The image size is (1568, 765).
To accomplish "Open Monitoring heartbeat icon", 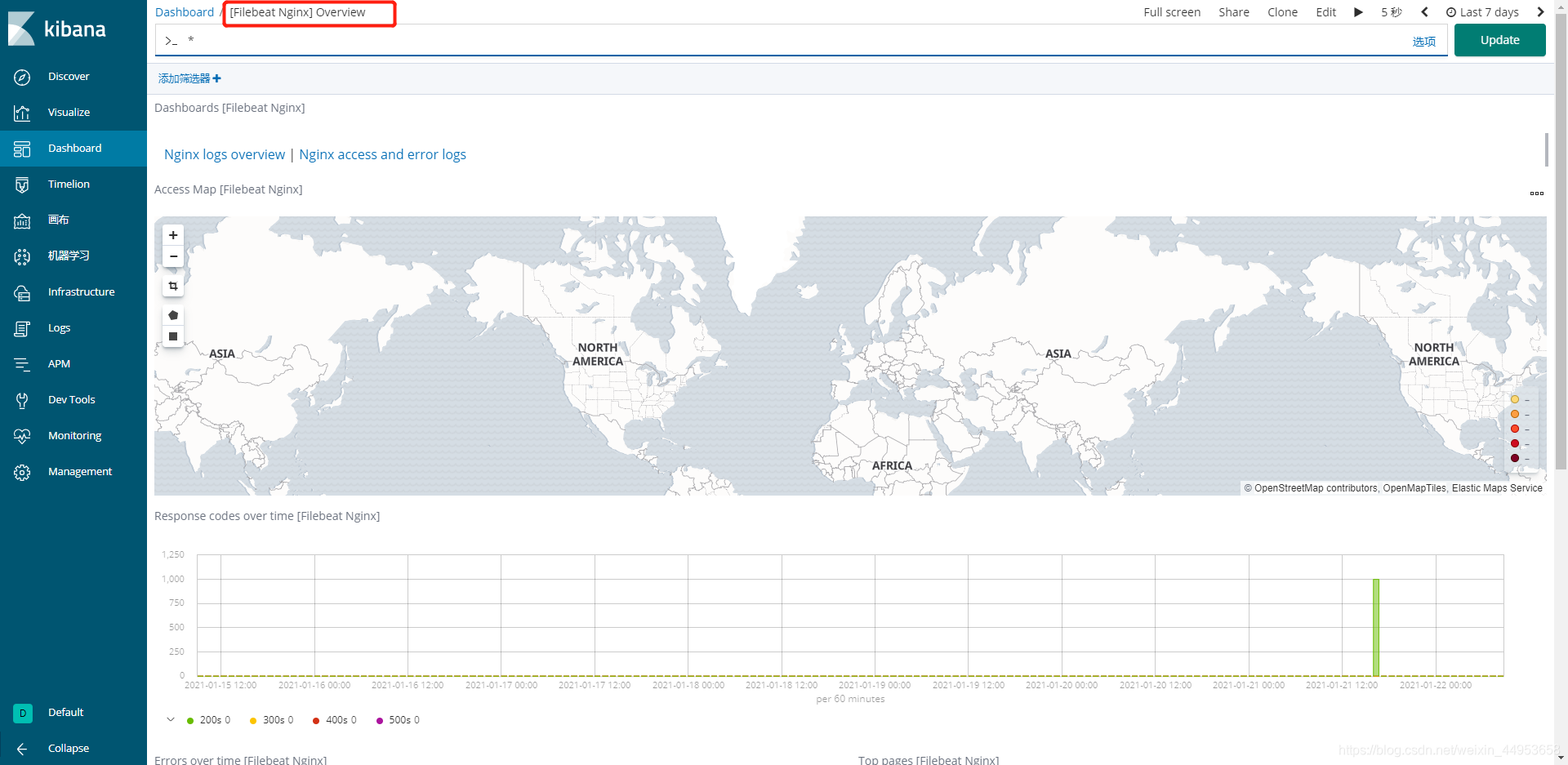I will [x=22, y=436].
